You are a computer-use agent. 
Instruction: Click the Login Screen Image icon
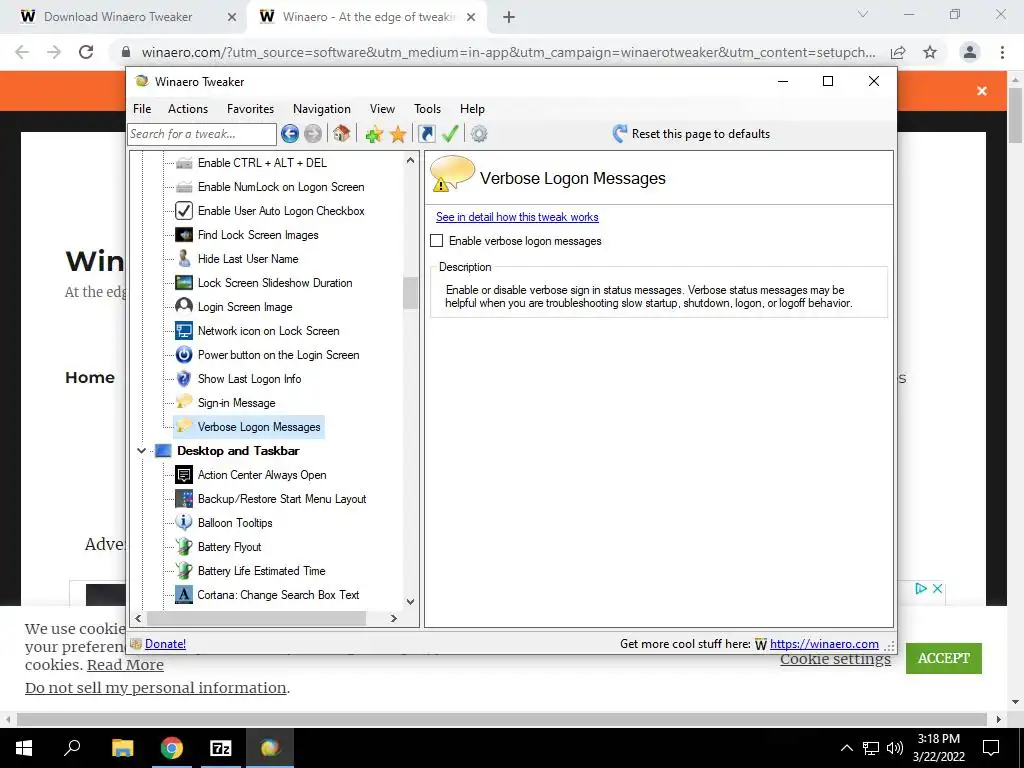tap(184, 306)
